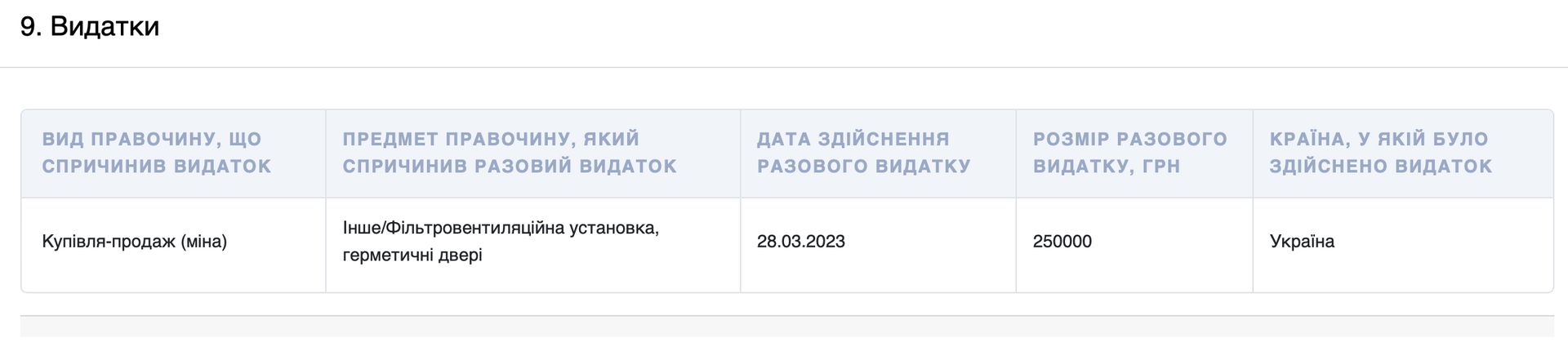Image resolution: width=1568 pixels, height=356 pixels.
Task: Select the 250000 amount value
Action: [1062, 242]
